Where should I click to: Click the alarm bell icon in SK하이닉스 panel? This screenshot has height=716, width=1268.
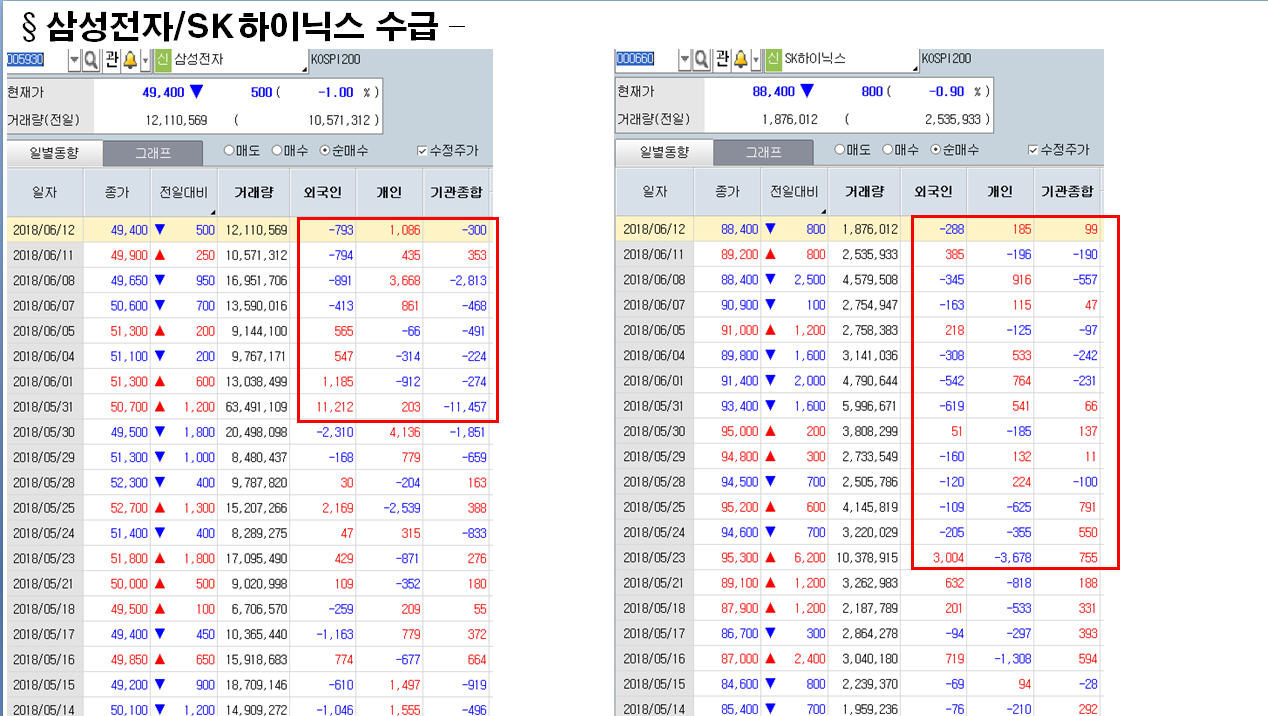pyautogui.click(x=740, y=60)
